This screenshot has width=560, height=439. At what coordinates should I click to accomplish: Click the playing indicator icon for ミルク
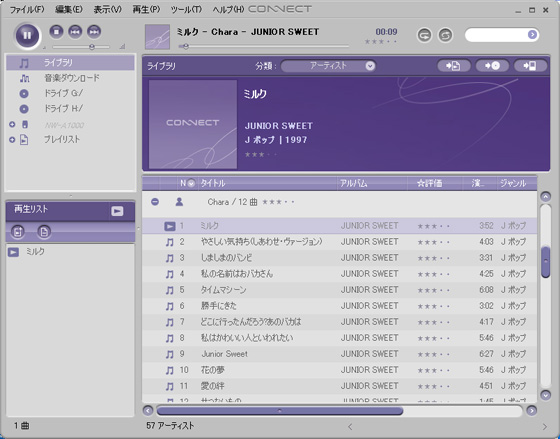click(x=170, y=226)
